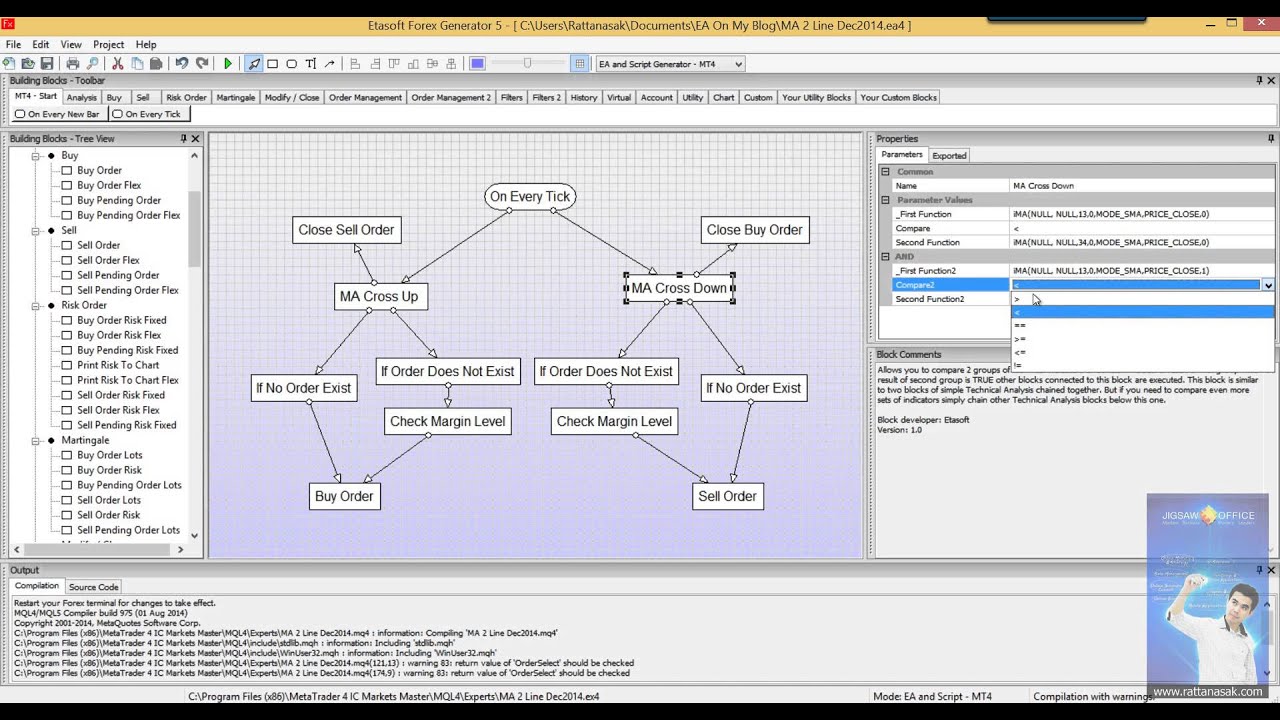Click the align bottom edges icon
The width and height of the screenshot is (1280, 720).
pos(413,64)
